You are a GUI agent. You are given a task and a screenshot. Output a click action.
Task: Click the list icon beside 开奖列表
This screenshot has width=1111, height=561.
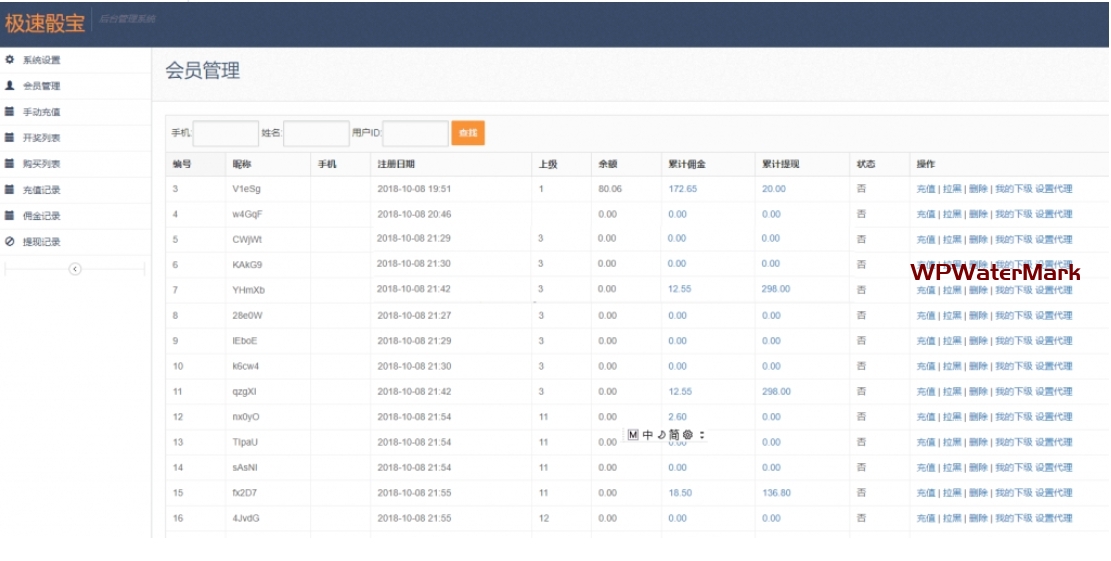pos(9,137)
